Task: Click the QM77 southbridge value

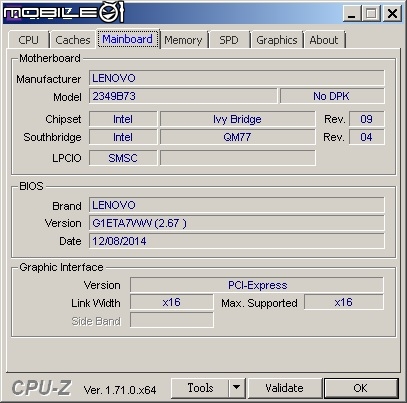Action: click(x=237, y=137)
